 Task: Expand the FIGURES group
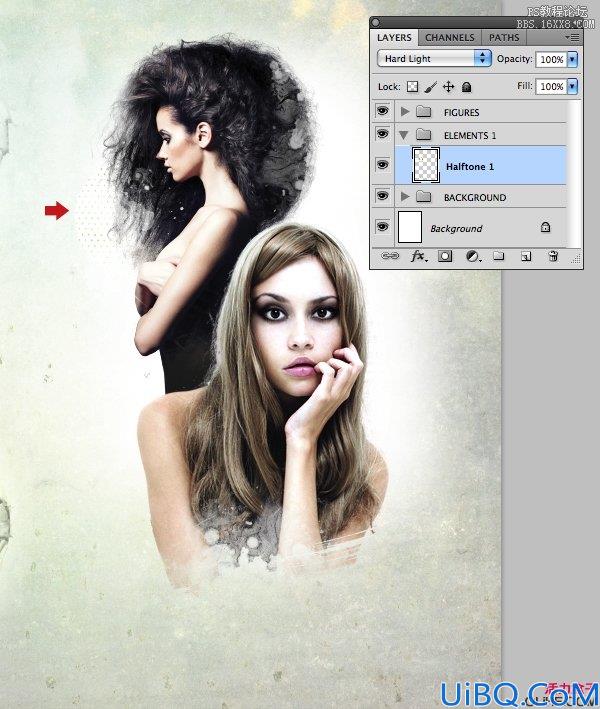[405, 111]
